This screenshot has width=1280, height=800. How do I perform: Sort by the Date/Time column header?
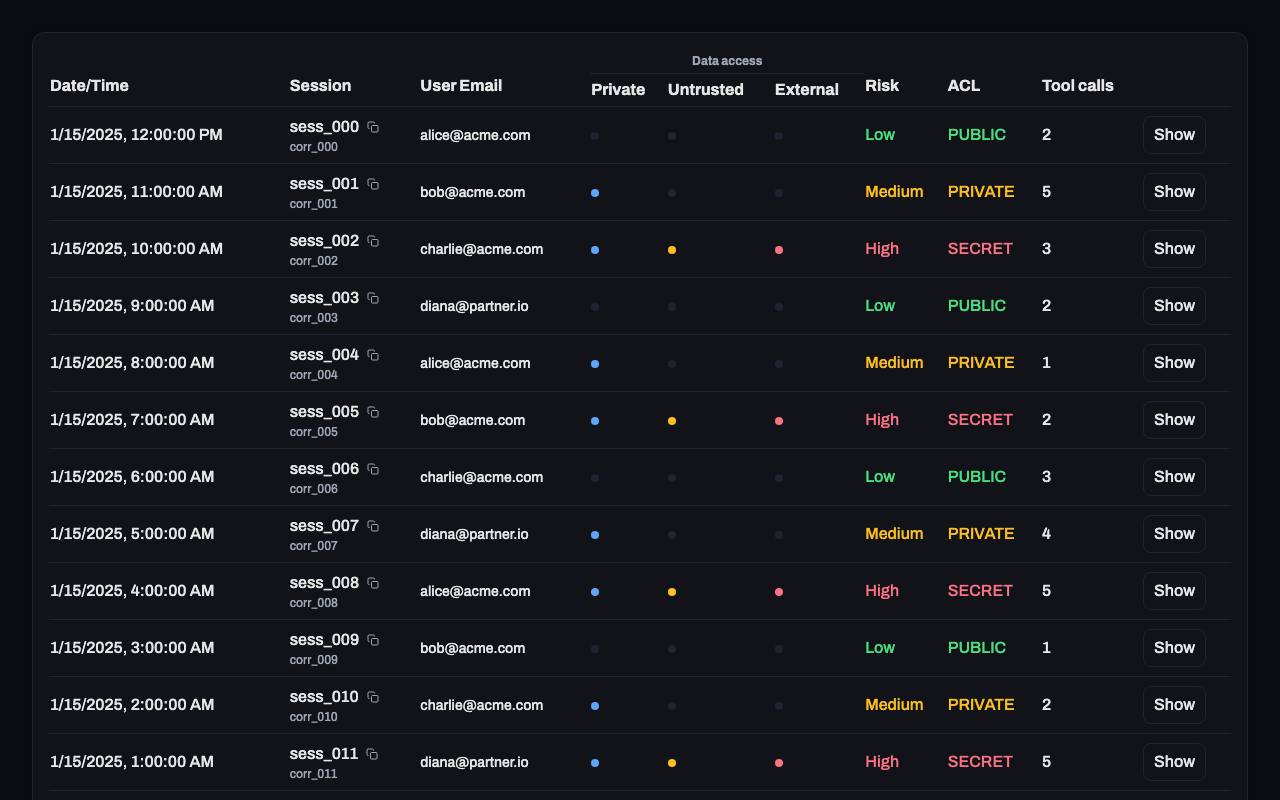pyautogui.click(x=89, y=86)
